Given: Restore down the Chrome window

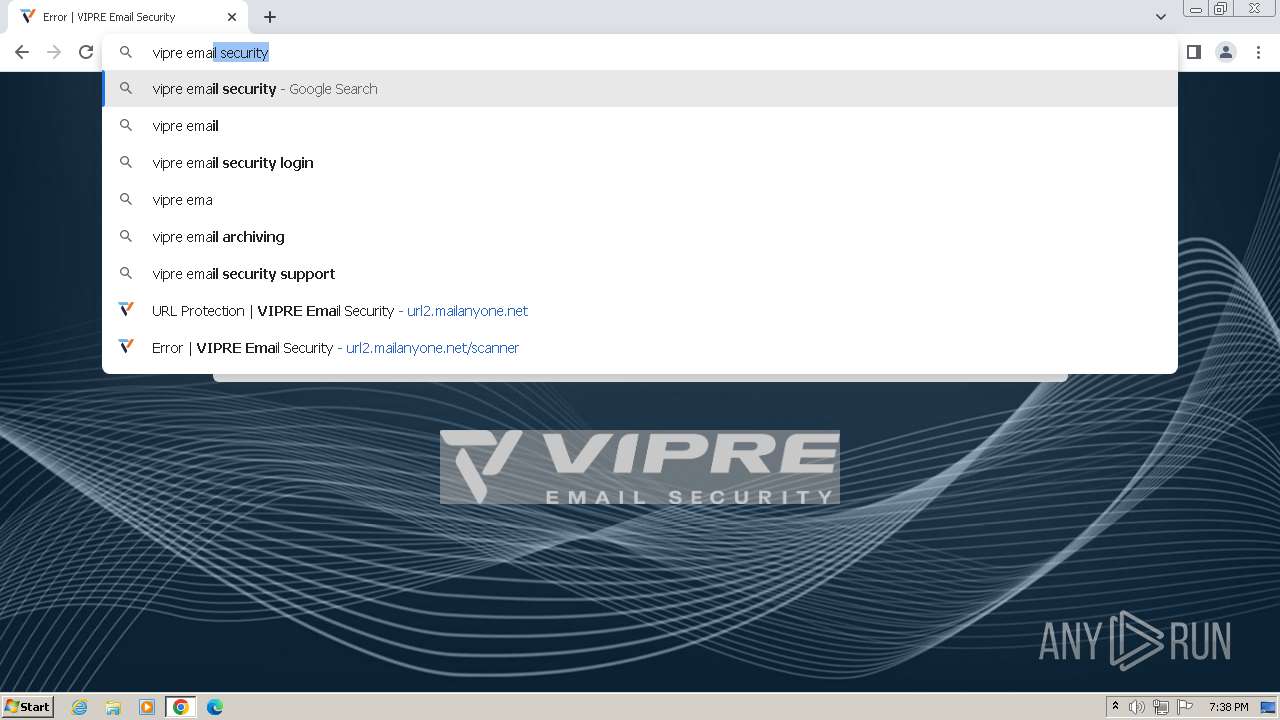Looking at the screenshot, I should [x=1221, y=9].
